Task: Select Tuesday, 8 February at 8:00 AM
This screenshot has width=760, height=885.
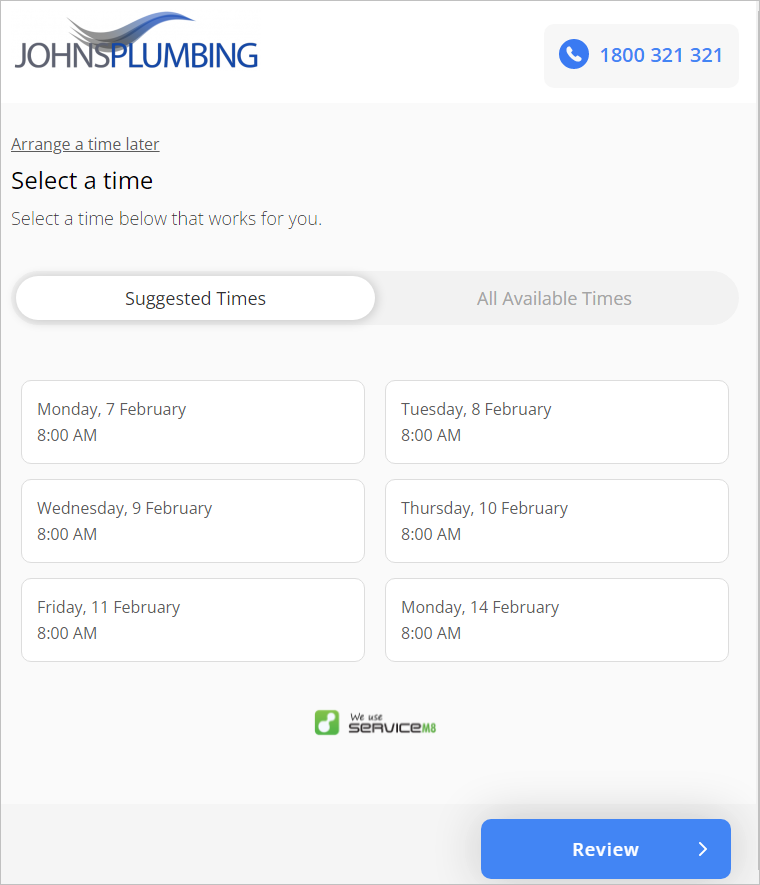Action: 556,422
